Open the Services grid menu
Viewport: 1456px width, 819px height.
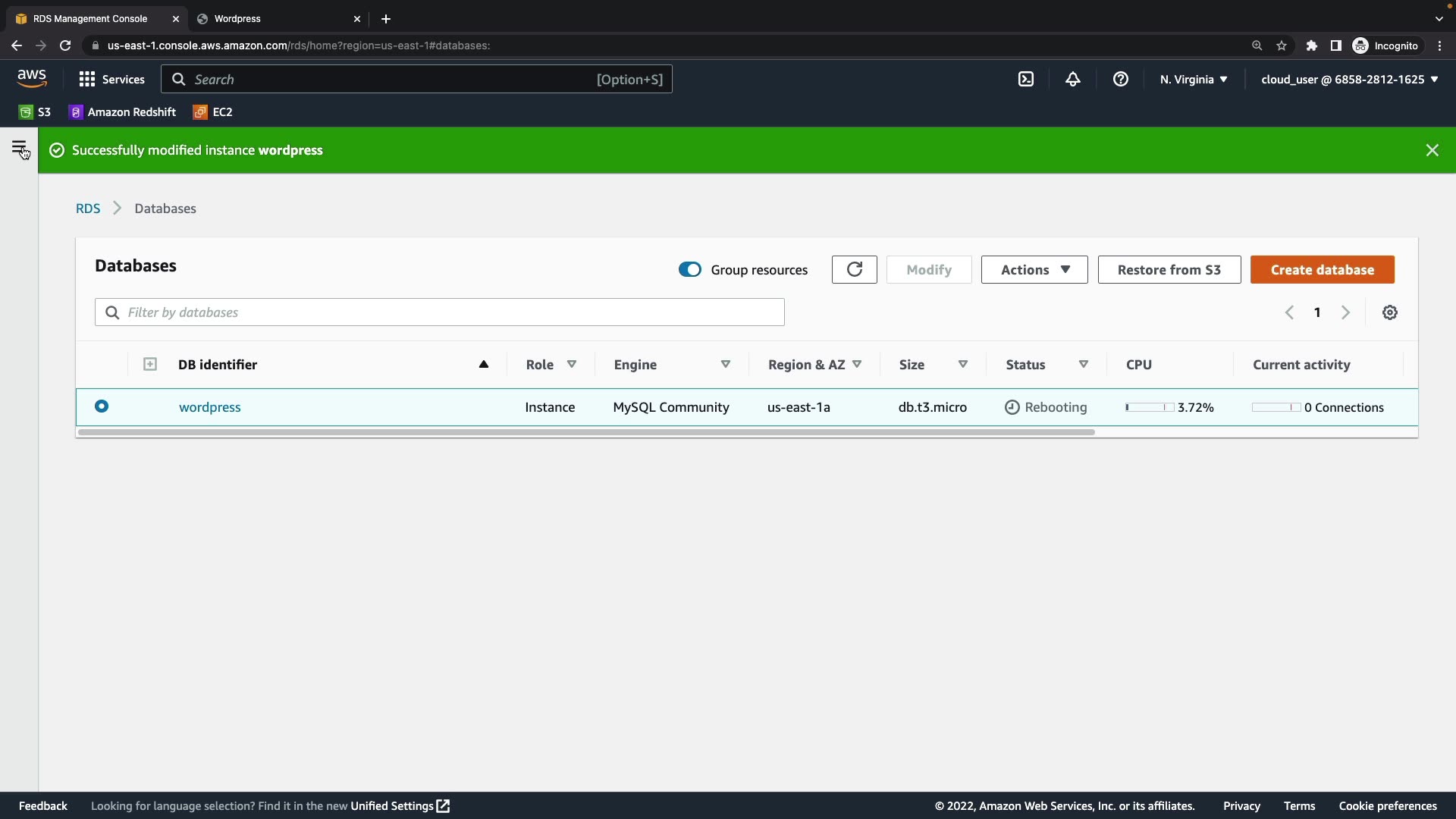pyautogui.click(x=111, y=79)
